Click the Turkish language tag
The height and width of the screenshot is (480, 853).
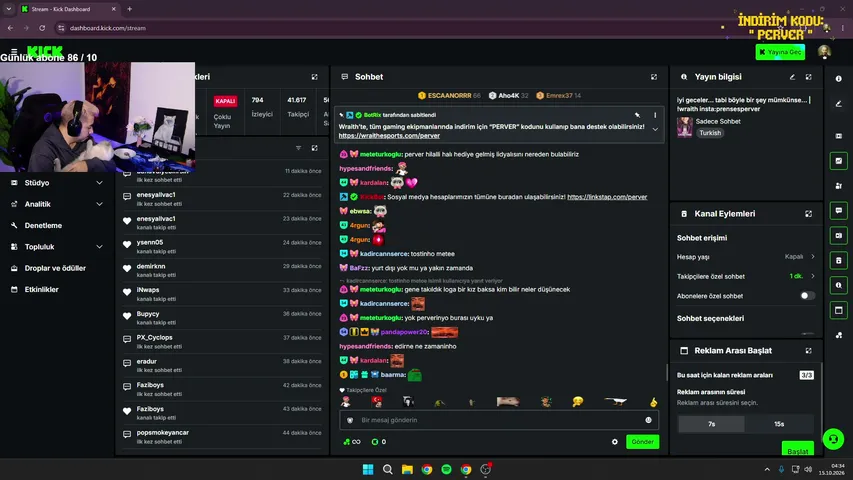click(x=710, y=133)
